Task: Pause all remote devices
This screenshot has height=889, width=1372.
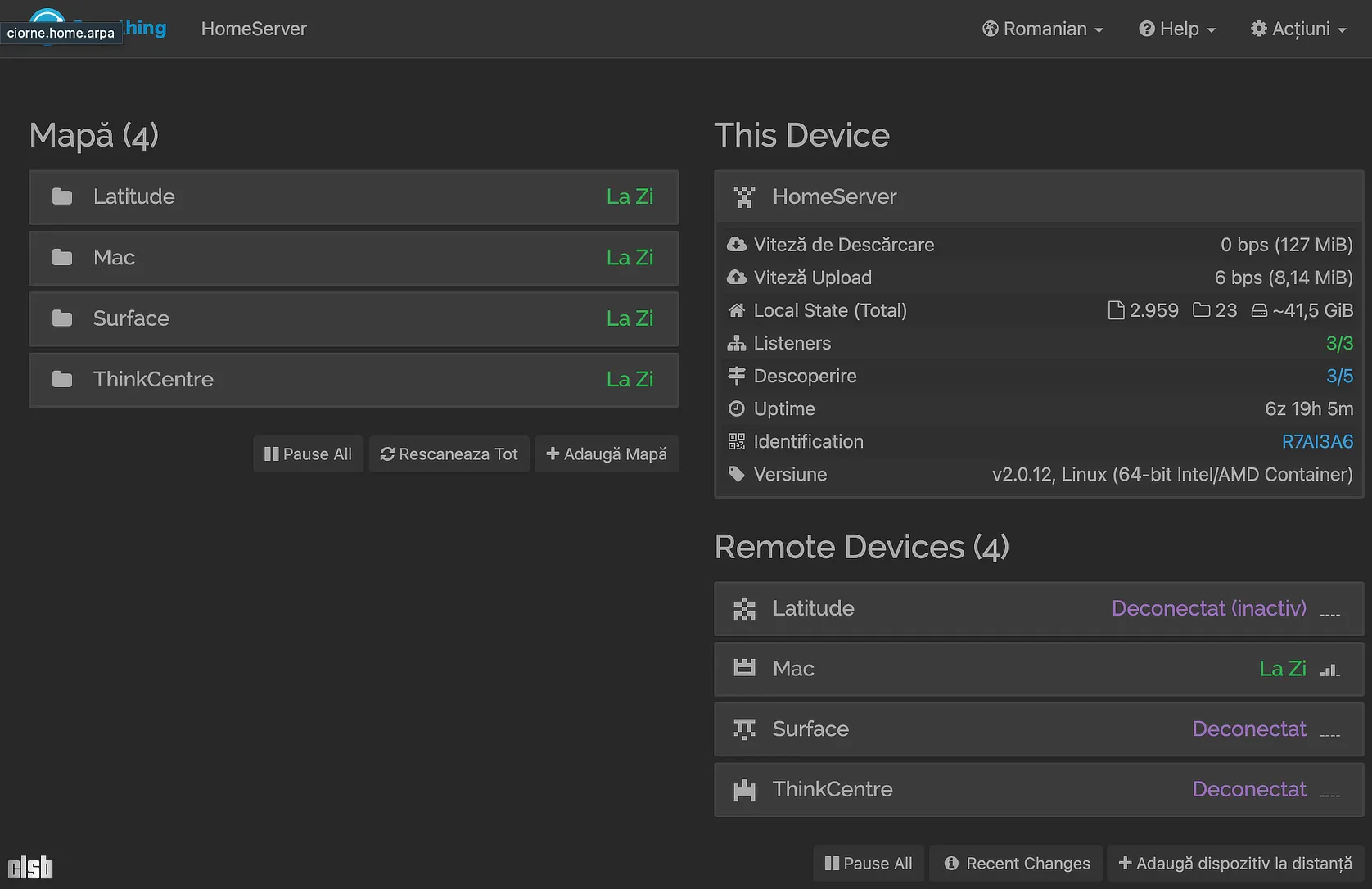Action: (868, 864)
